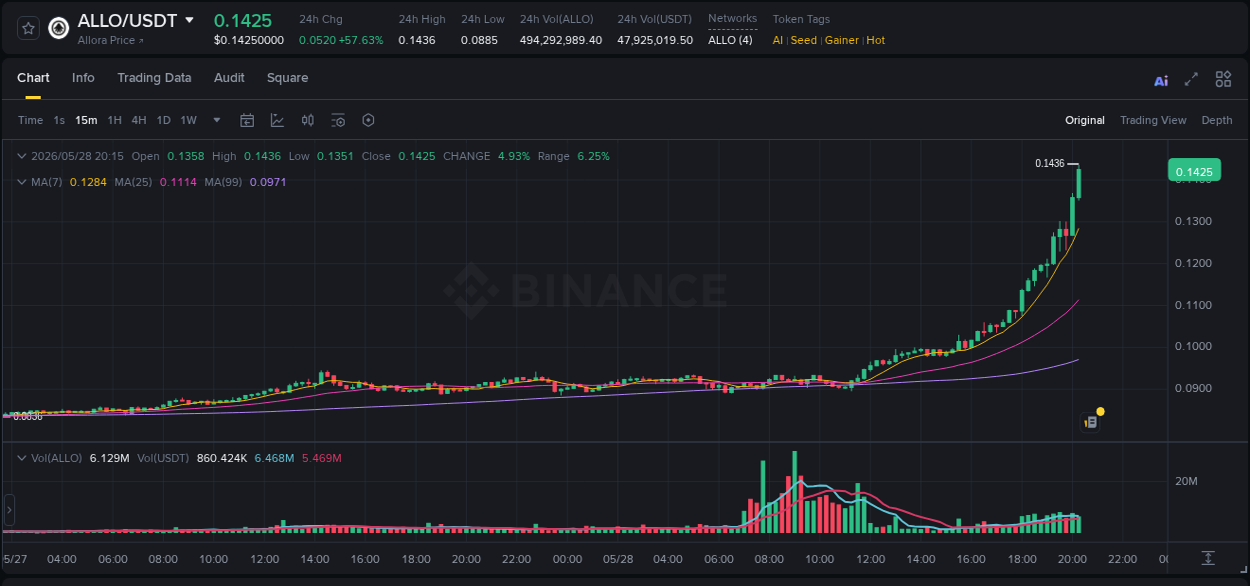Add ALLO/USDT to favorites with the star icon
This screenshot has width=1250, height=586.
28,28
